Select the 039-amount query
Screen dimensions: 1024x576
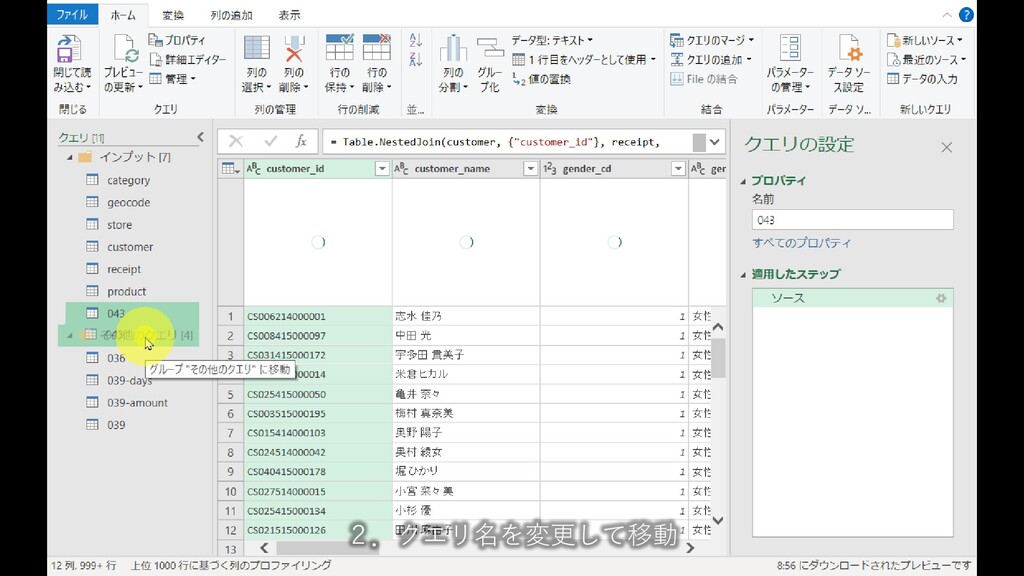click(137, 402)
